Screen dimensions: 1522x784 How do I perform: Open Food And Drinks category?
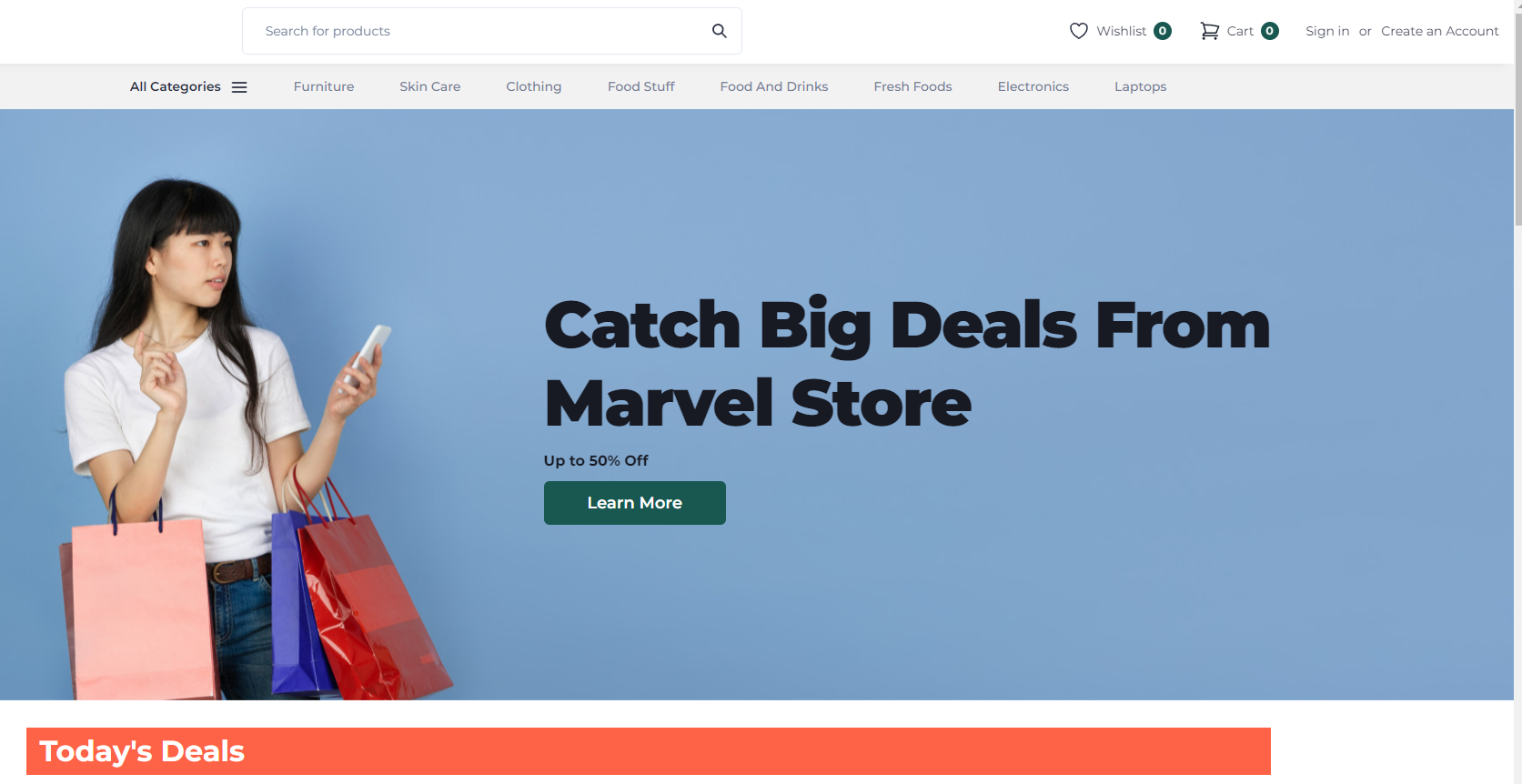click(773, 86)
